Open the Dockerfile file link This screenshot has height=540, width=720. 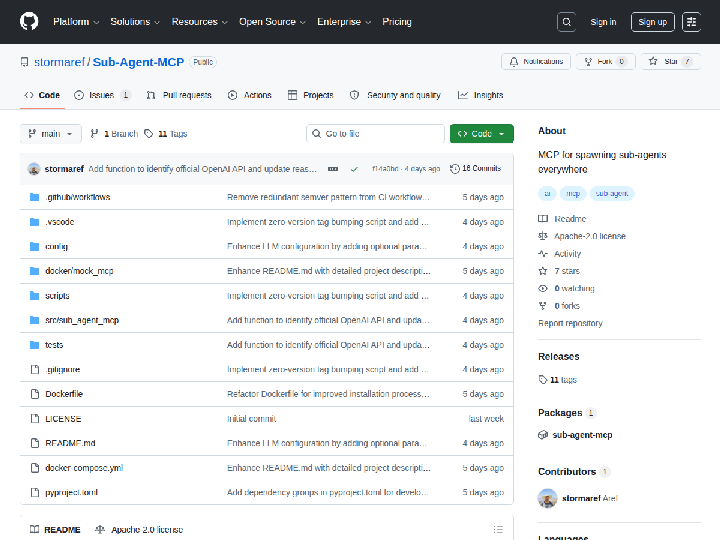pos(64,394)
